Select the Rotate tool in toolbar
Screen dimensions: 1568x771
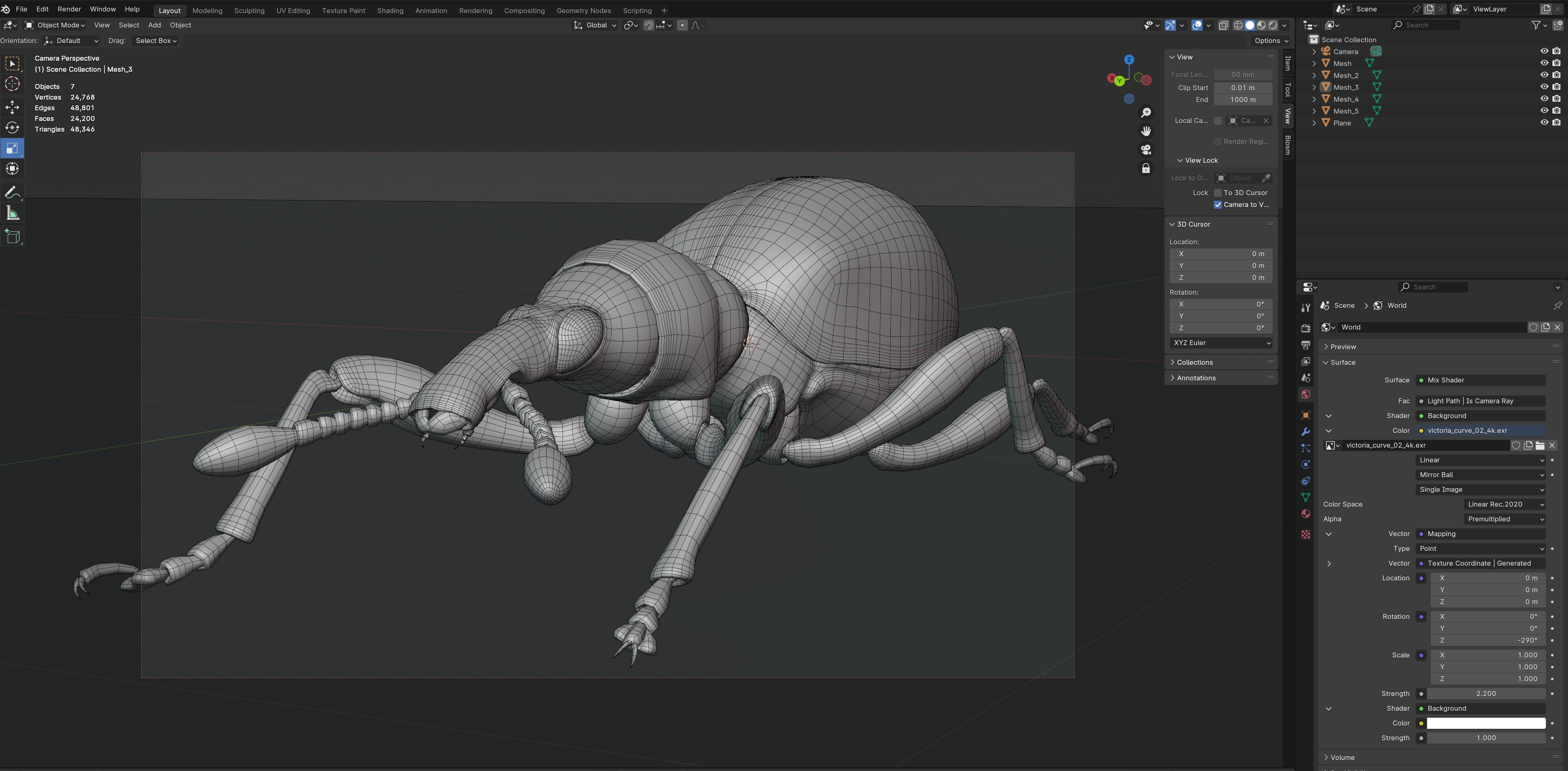(x=12, y=128)
